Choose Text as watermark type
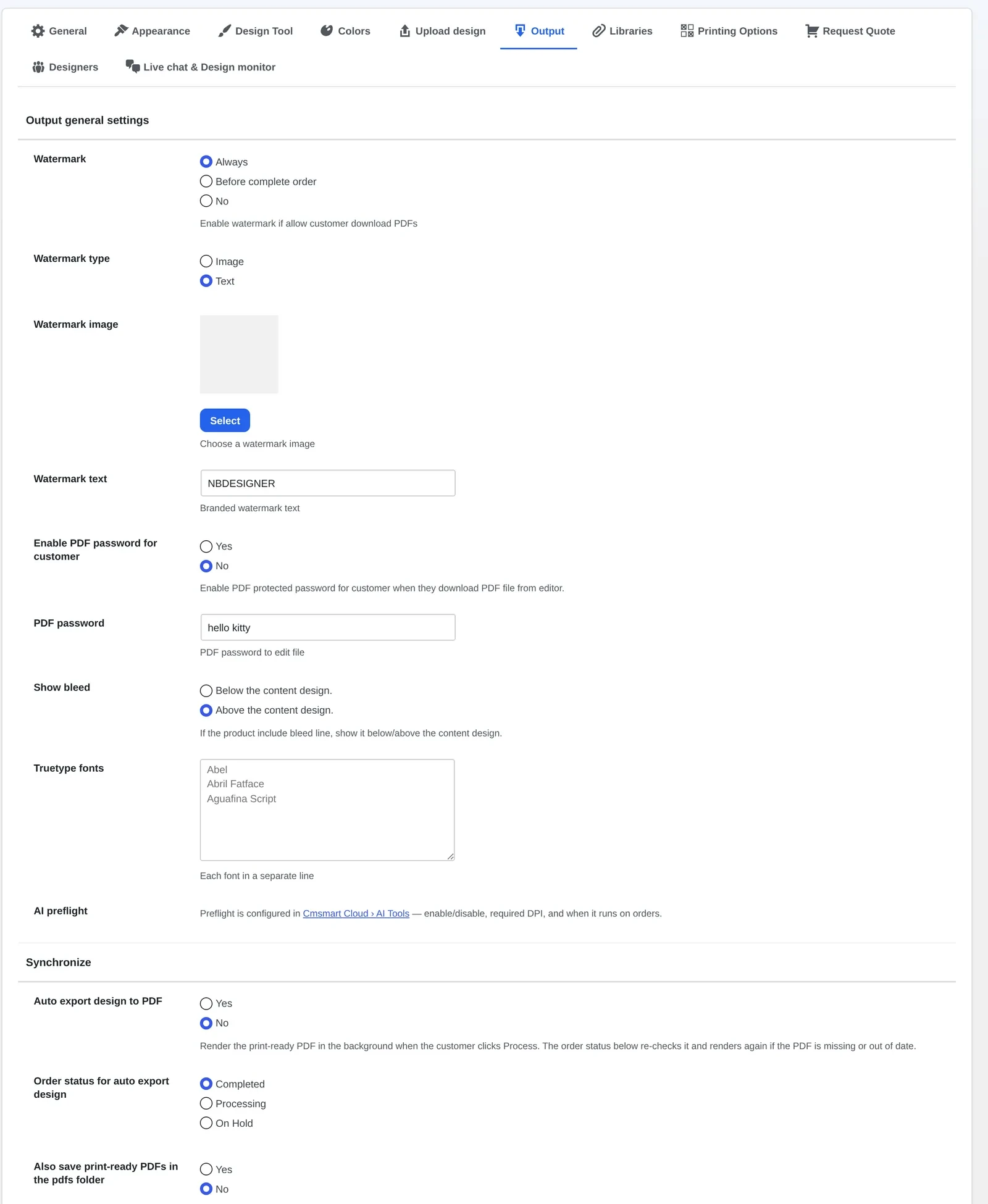The width and height of the screenshot is (988, 1204). [x=206, y=281]
